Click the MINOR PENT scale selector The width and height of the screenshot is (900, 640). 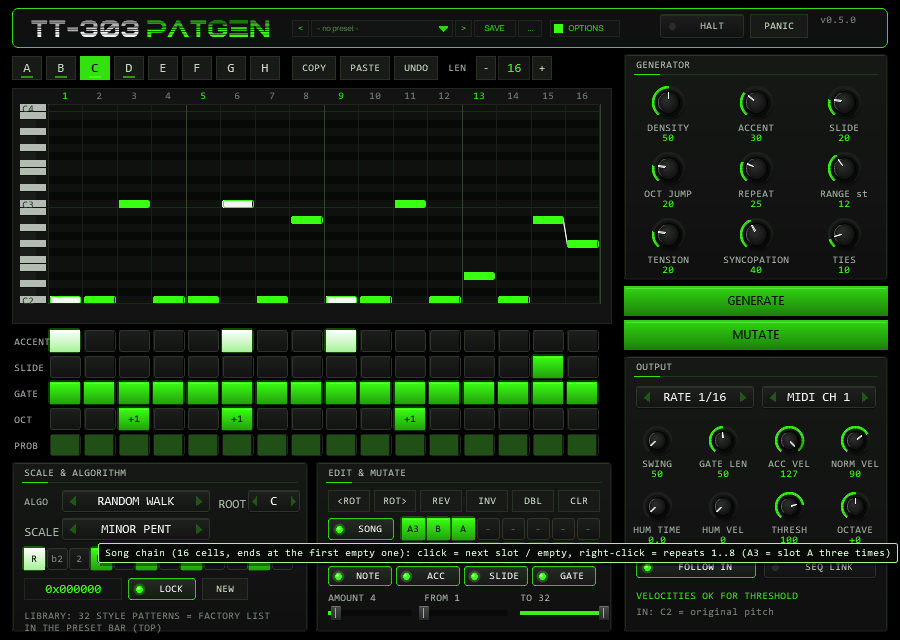click(x=136, y=529)
